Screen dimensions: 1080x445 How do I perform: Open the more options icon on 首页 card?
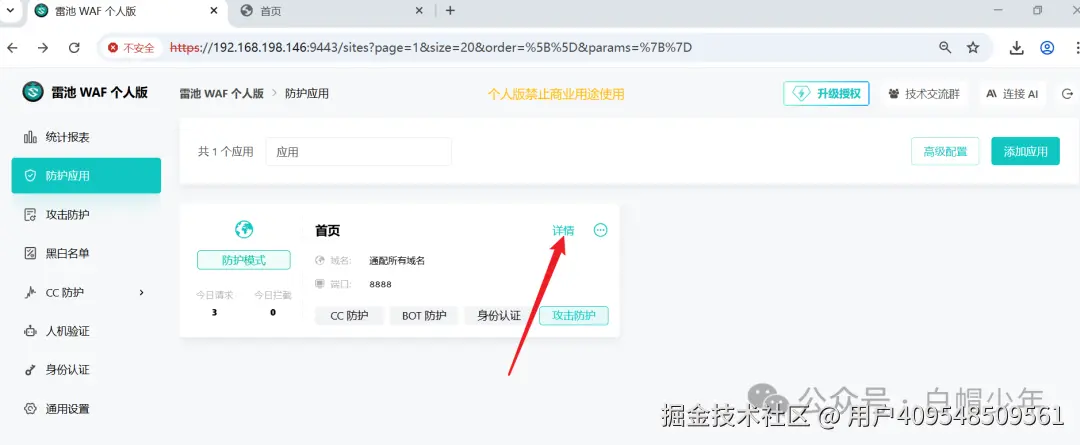pyautogui.click(x=601, y=230)
